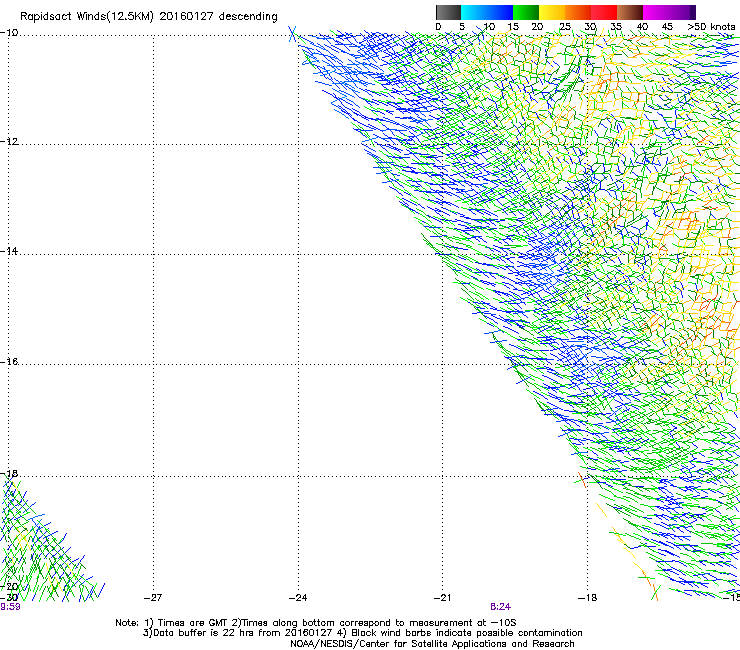Viewport: 740px width, 650px height.
Task: Click the green 15-20 knots legend swatch
Action: pos(526,12)
